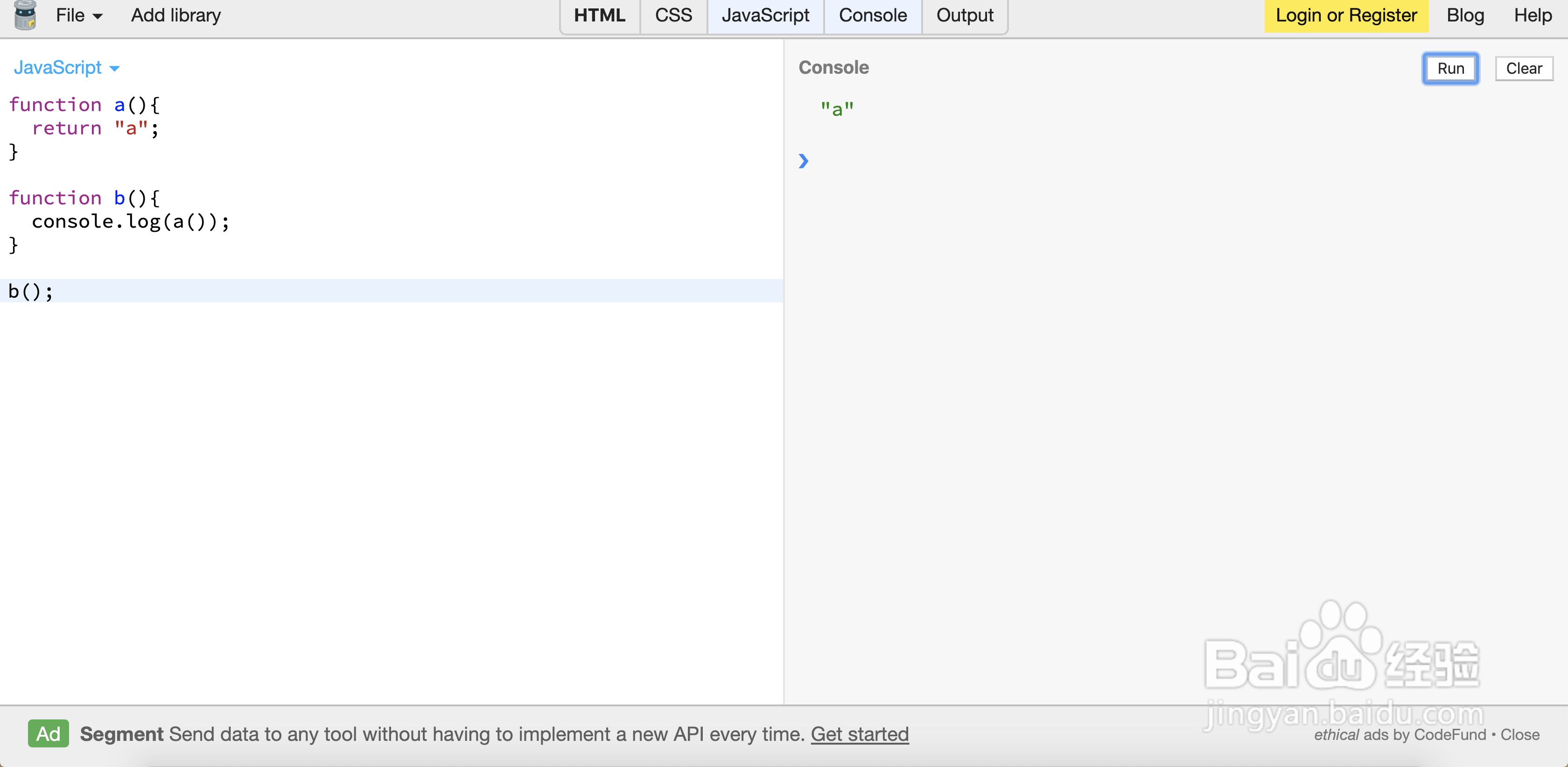Close the ad banner
The height and width of the screenshot is (767, 1568).
pyautogui.click(x=1519, y=735)
